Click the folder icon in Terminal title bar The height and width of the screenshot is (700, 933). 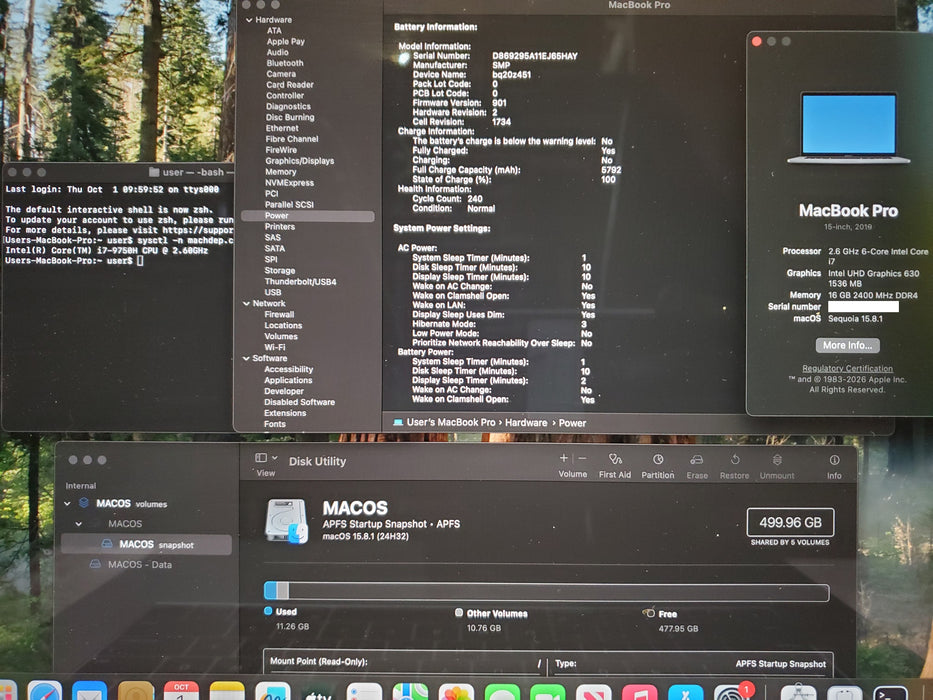click(x=154, y=172)
